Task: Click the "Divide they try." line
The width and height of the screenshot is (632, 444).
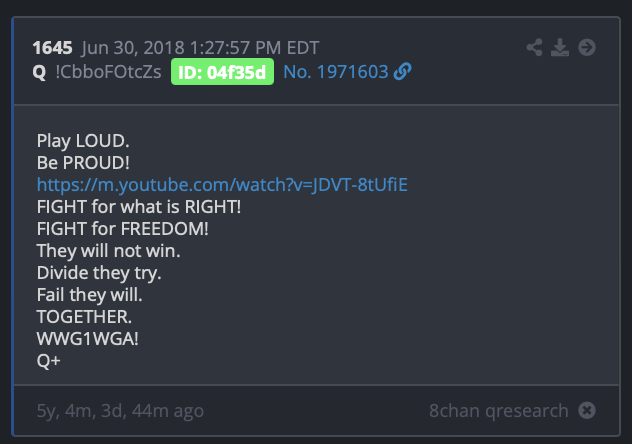Action: (99, 273)
